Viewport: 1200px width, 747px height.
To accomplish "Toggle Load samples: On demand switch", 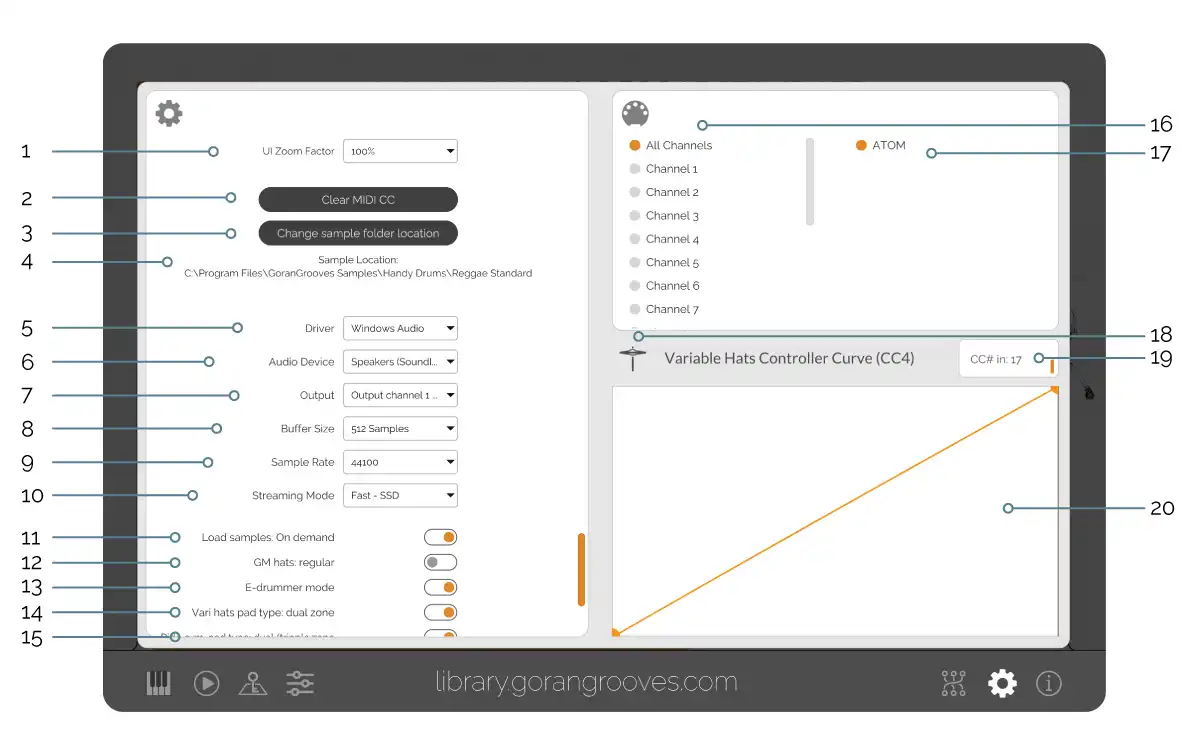I will point(440,538).
